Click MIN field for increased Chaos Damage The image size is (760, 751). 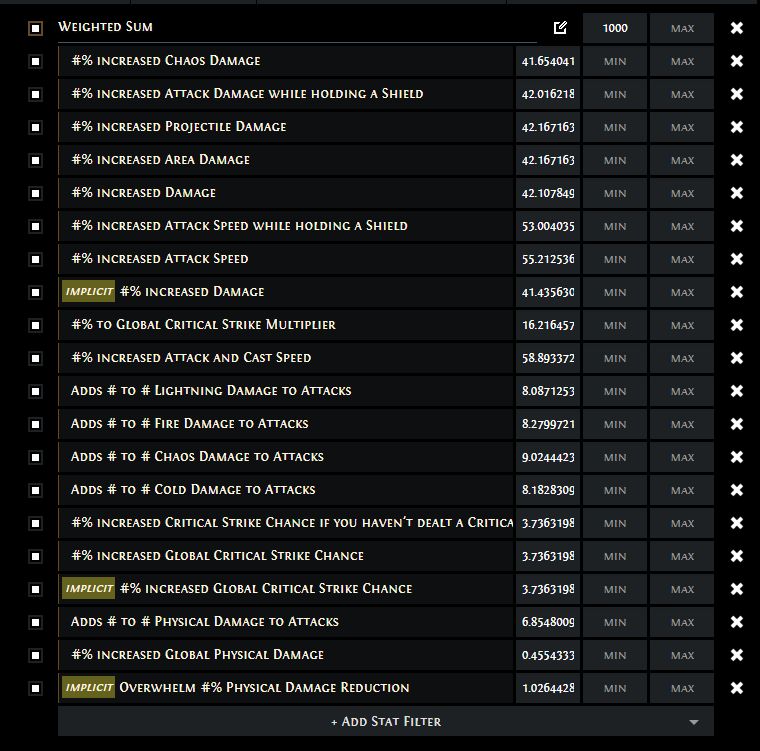pos(615,61)
